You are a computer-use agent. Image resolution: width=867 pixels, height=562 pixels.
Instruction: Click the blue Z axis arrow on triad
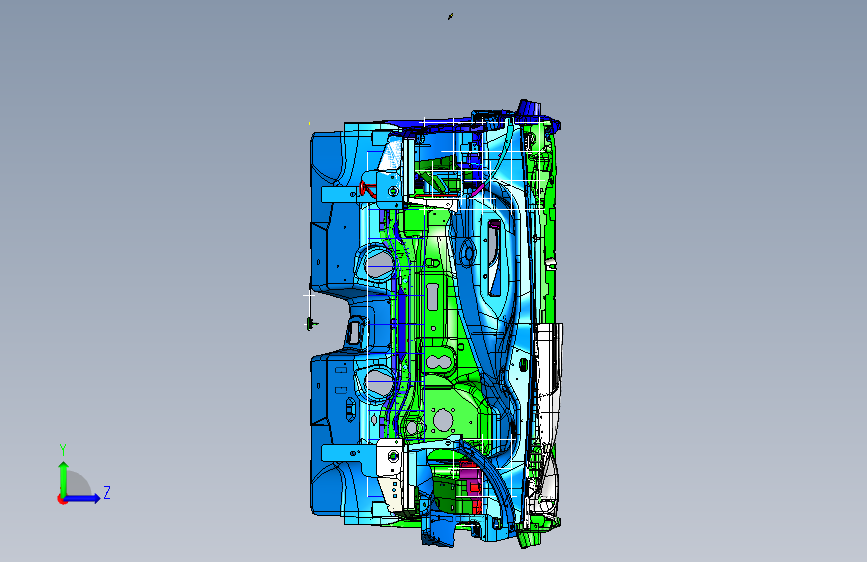pyautogui.click(x=83, y=498)
